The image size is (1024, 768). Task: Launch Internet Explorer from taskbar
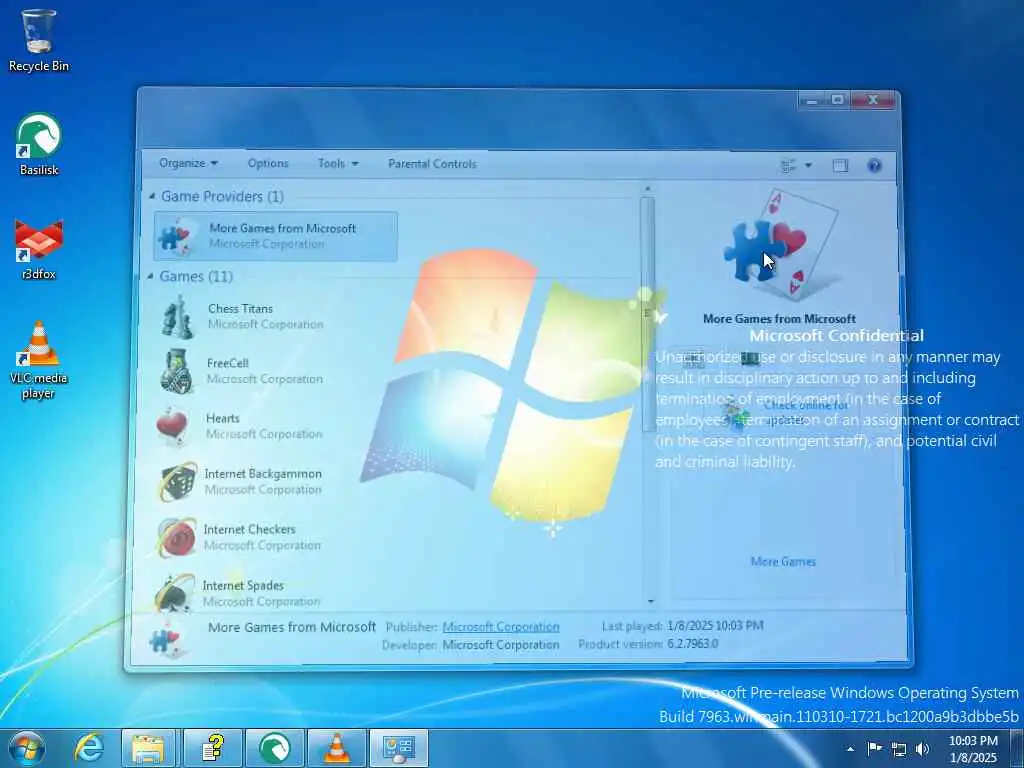click(x=89, y=748)
